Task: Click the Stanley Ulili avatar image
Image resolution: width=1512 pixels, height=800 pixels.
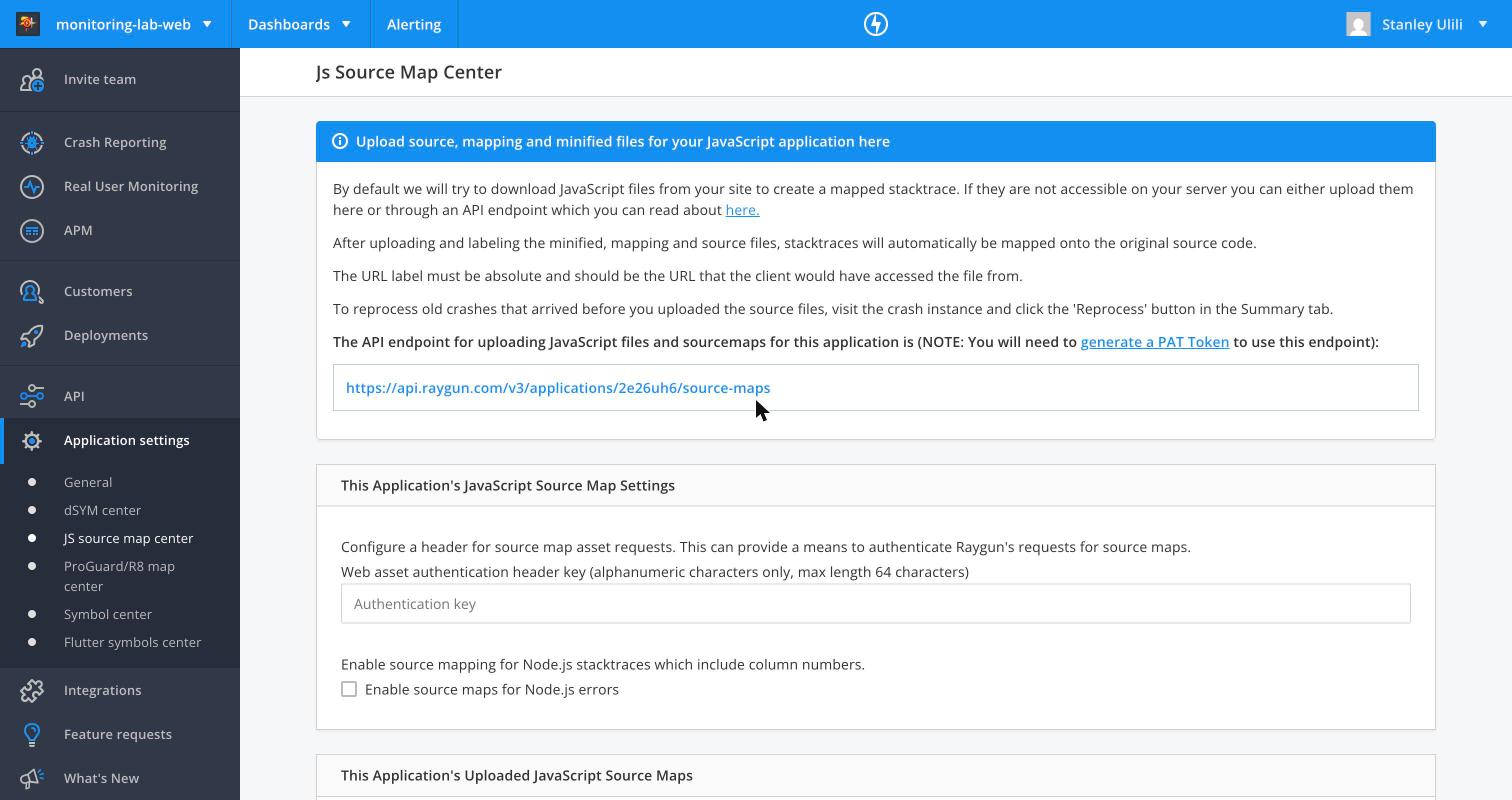Action: (x=1358, y=24)
